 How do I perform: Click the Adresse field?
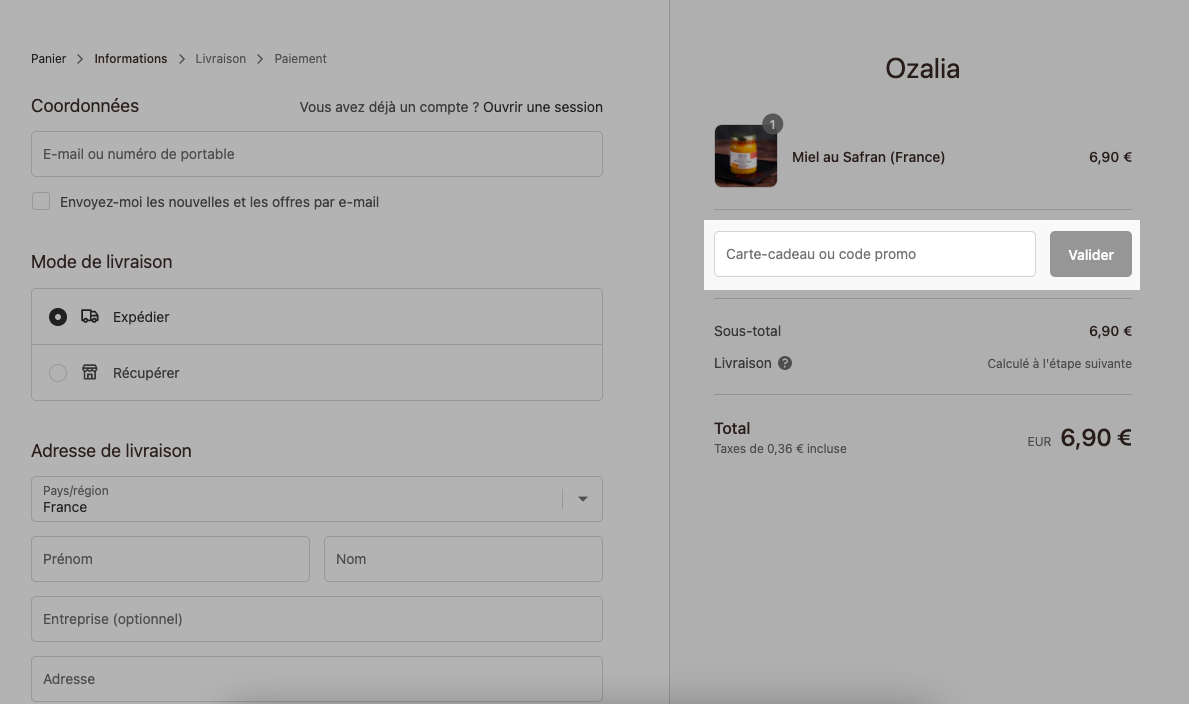[317, 679]
